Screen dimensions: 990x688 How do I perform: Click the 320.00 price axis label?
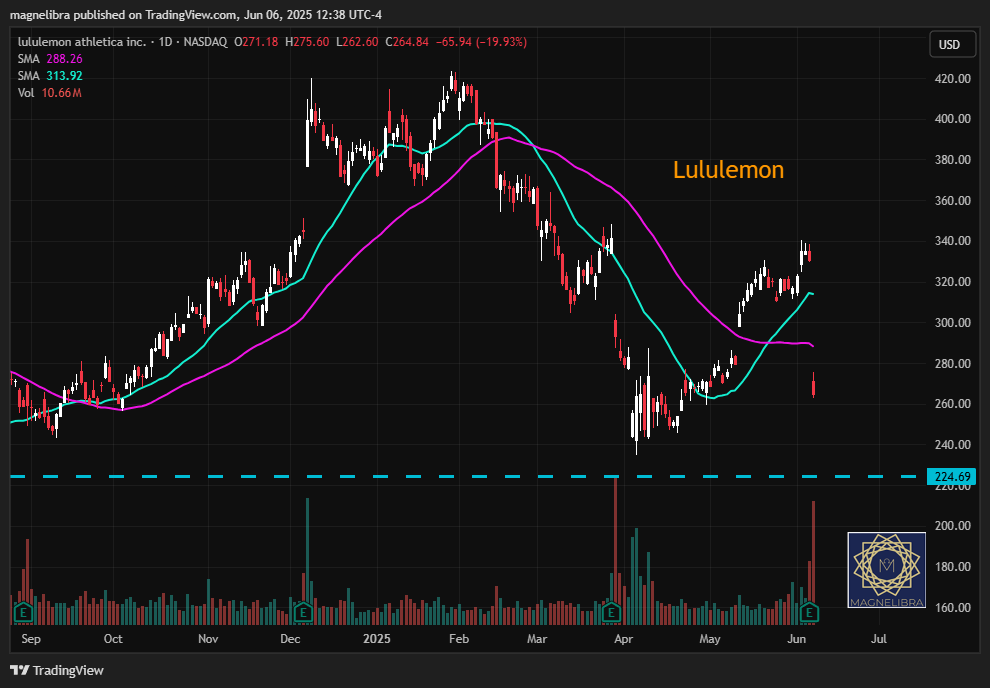pyautogui.click(x=953, y=282)
